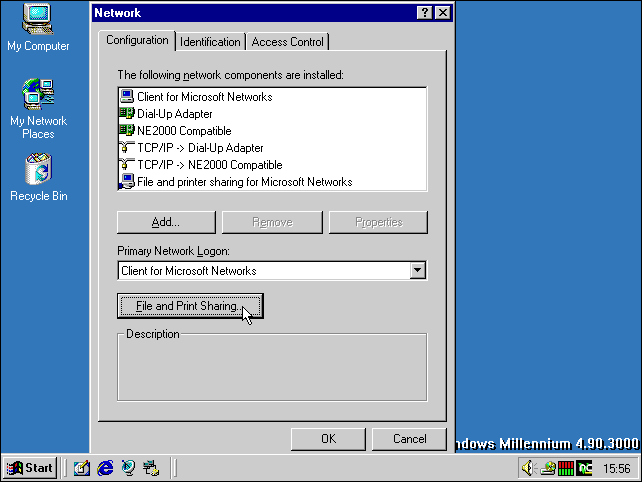Switch to the Access Control tab
This screenshot has height=482, width=642.
click(287, 42)
